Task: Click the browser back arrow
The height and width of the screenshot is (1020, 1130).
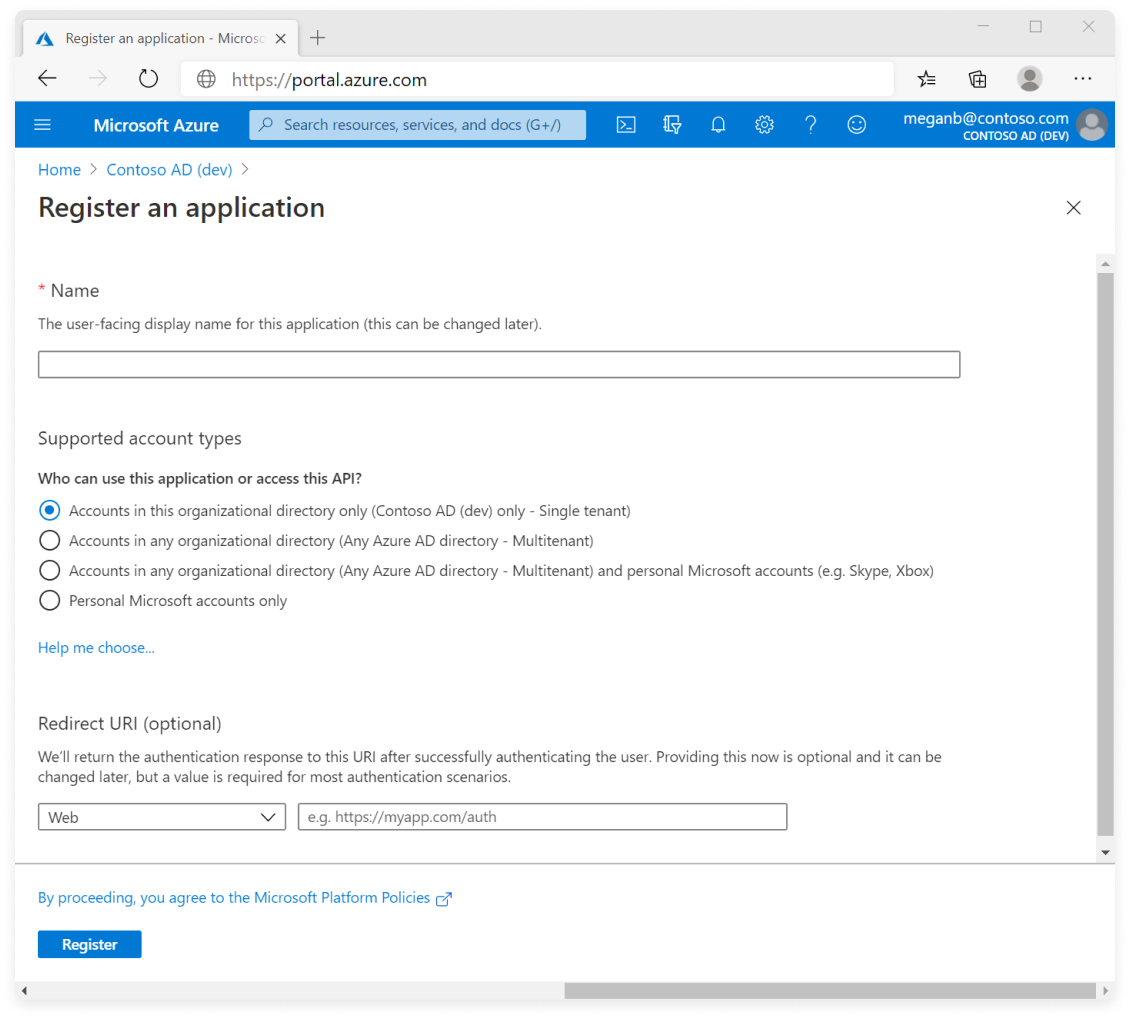Action: 48,79
